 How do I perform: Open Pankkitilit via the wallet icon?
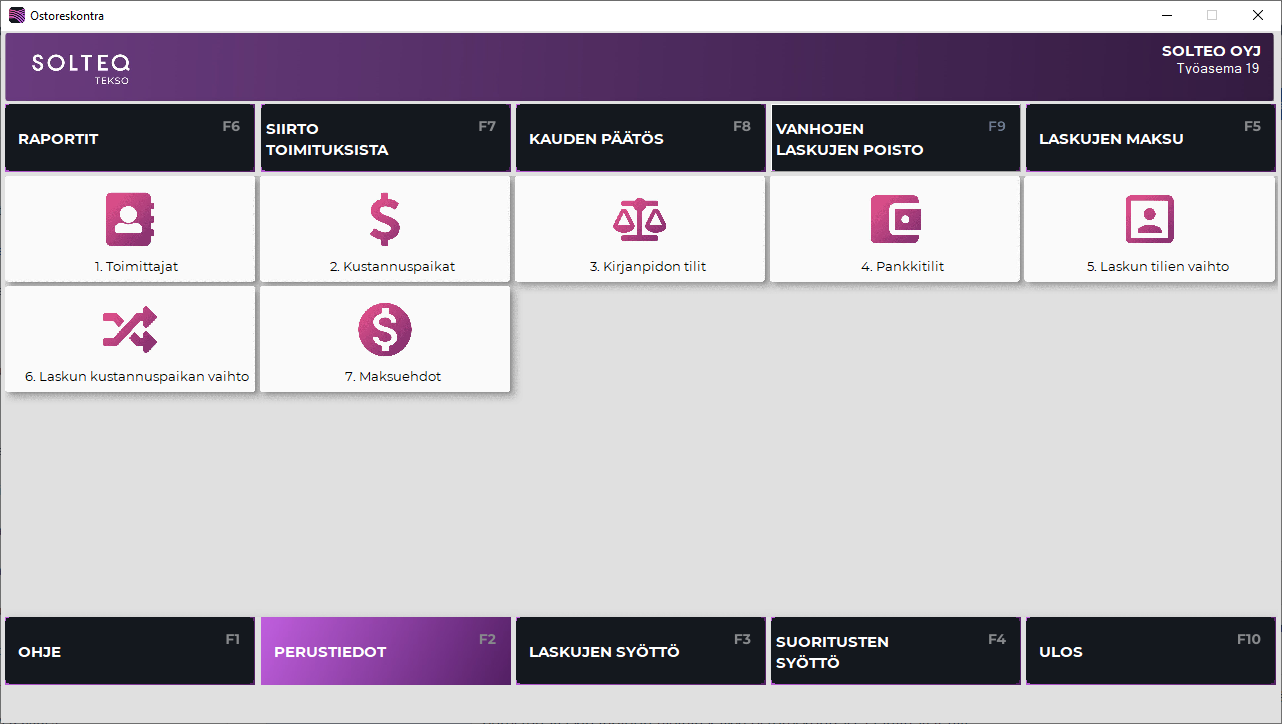coord(895,219)
